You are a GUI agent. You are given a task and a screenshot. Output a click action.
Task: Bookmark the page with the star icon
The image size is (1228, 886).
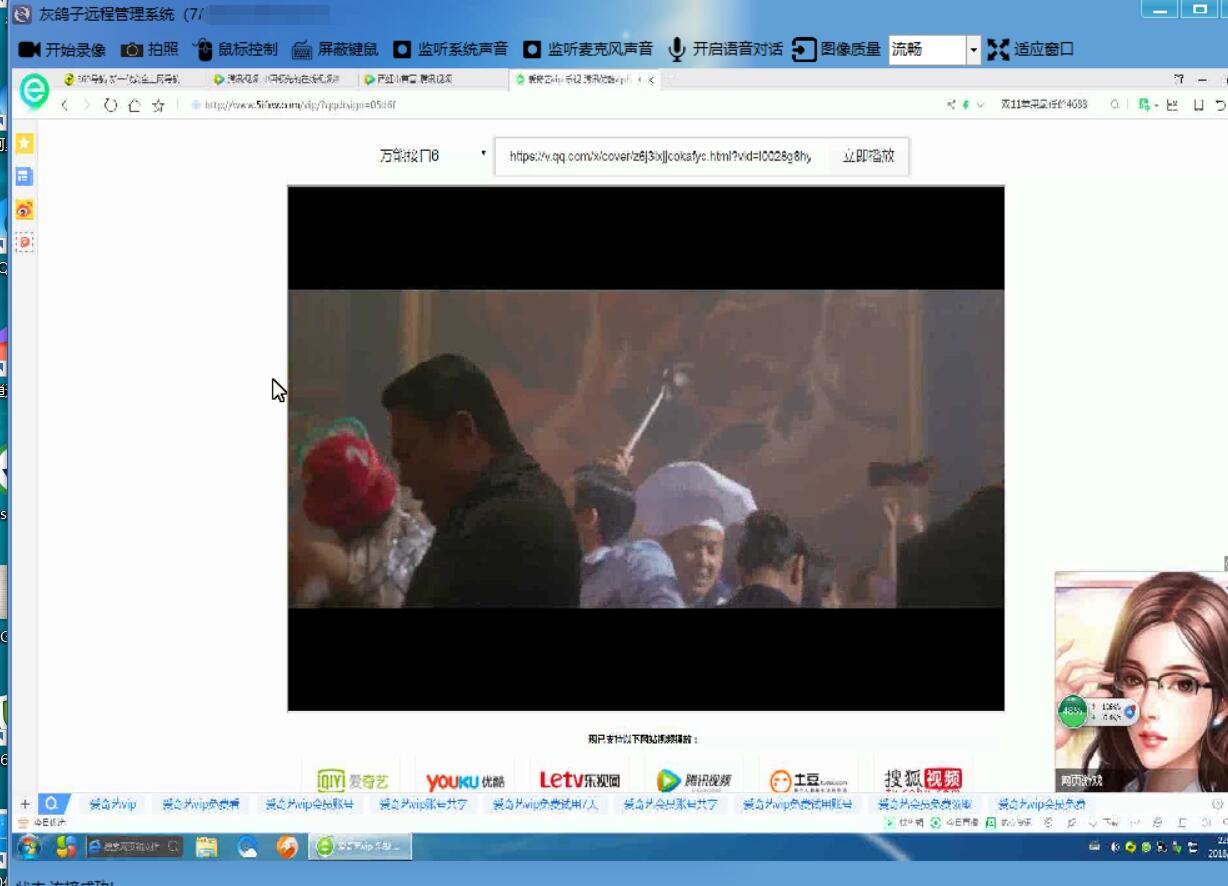(x=158, y=105)
